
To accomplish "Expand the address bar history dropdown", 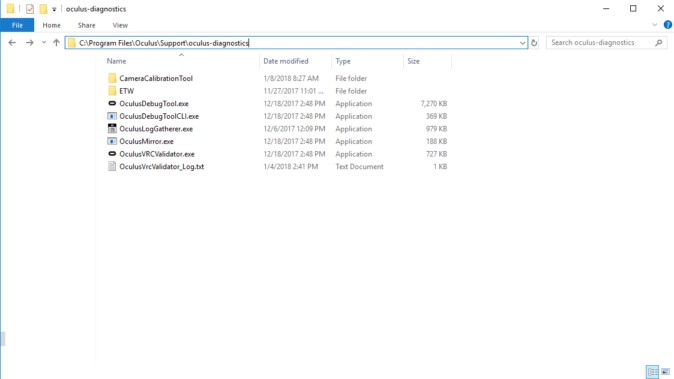I will pyautogui.click(x=522, y=43).
